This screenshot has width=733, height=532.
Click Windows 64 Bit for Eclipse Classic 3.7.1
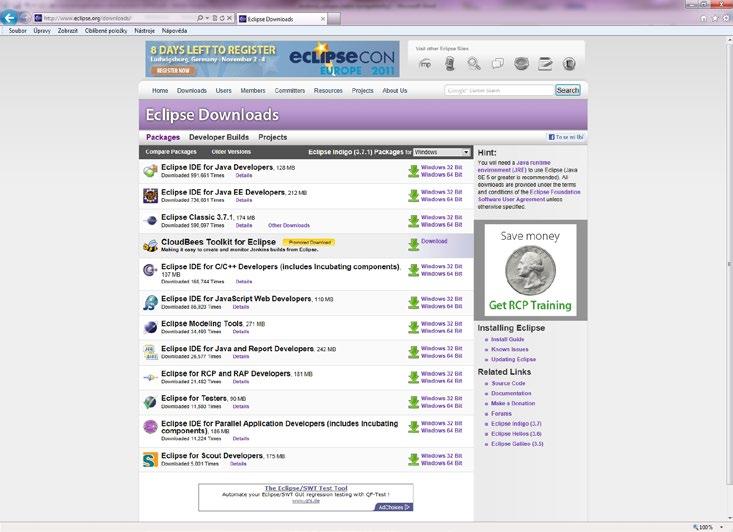pyautogui.click(x=441, y=225)
